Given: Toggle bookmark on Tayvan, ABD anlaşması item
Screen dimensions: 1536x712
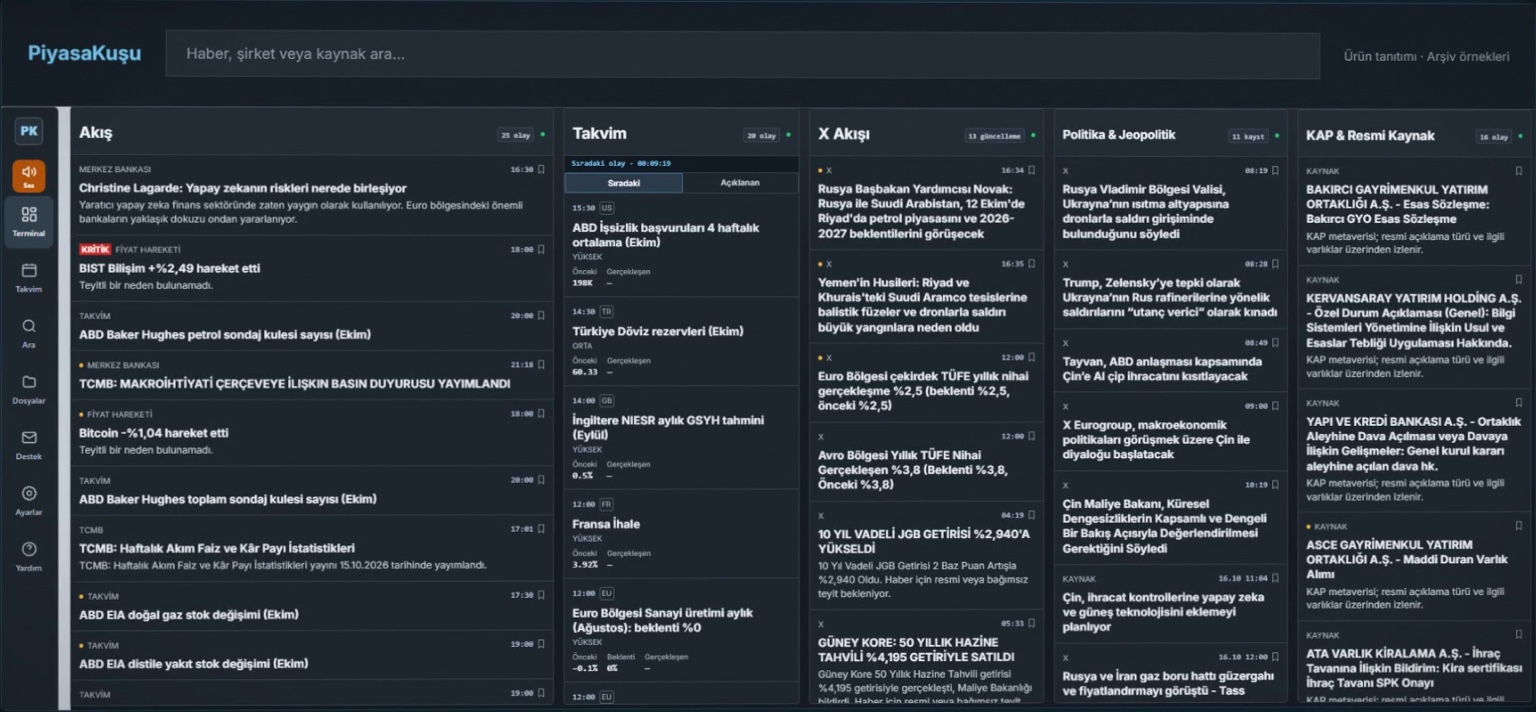Looking at the screenshot, I should pyautogui.click(x=1275, y=343).
